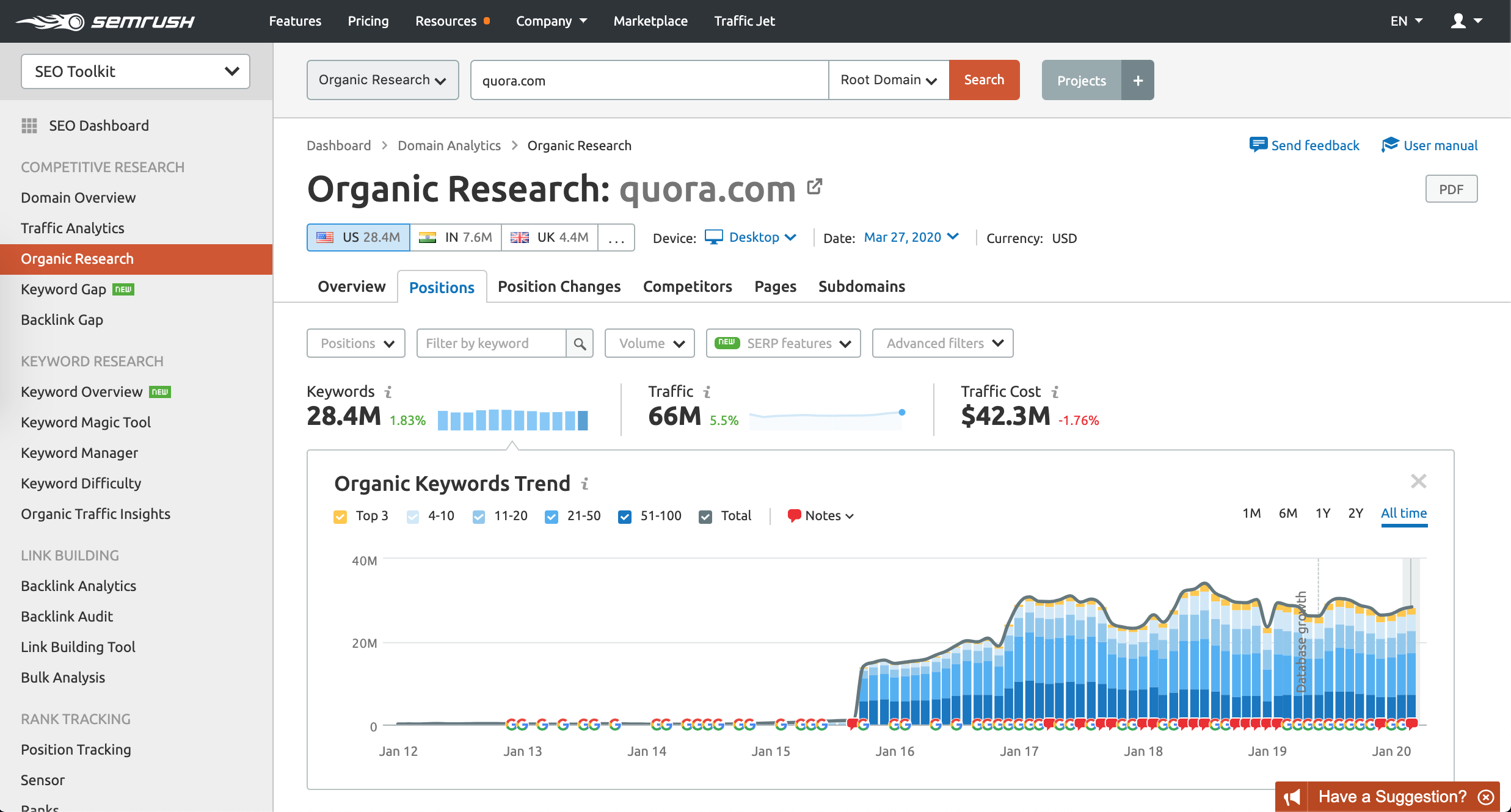Screen dimensions: 1511x812
Task: Click the Keyword Magic Tool sidebar icon
Action: click(85, 422)
